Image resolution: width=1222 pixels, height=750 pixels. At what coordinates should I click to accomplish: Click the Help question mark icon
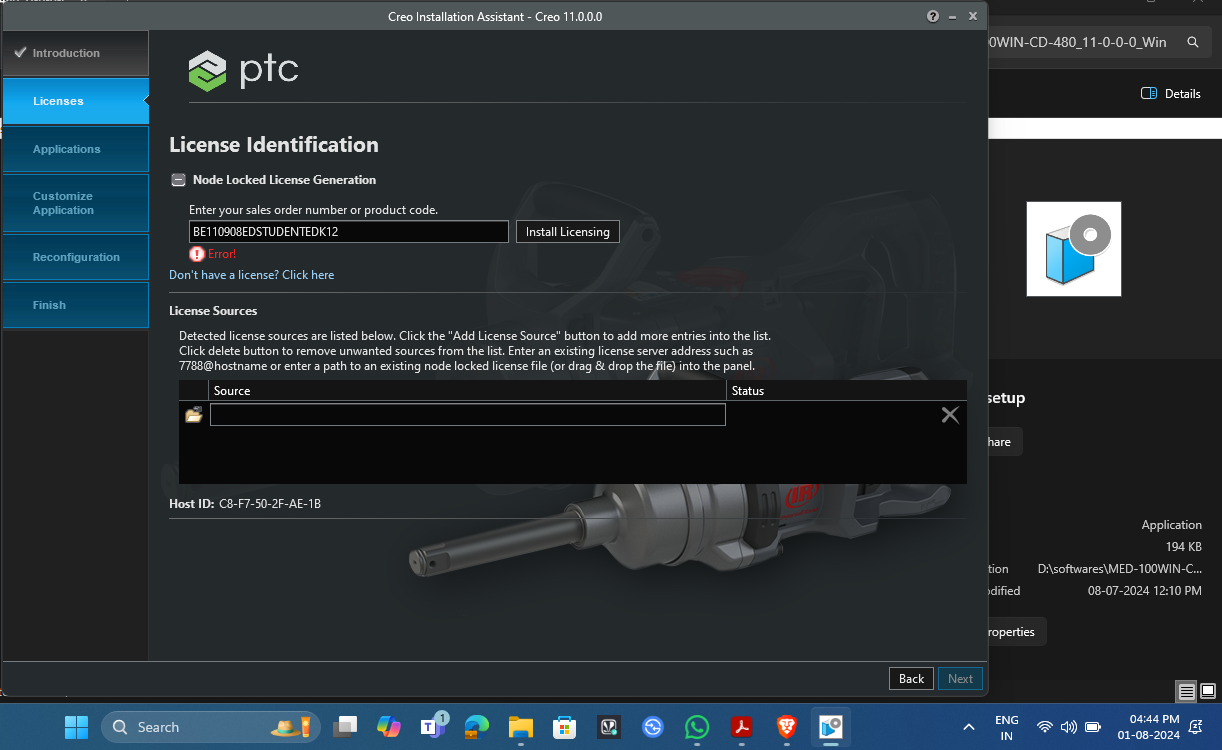click(x=932, y=16)
